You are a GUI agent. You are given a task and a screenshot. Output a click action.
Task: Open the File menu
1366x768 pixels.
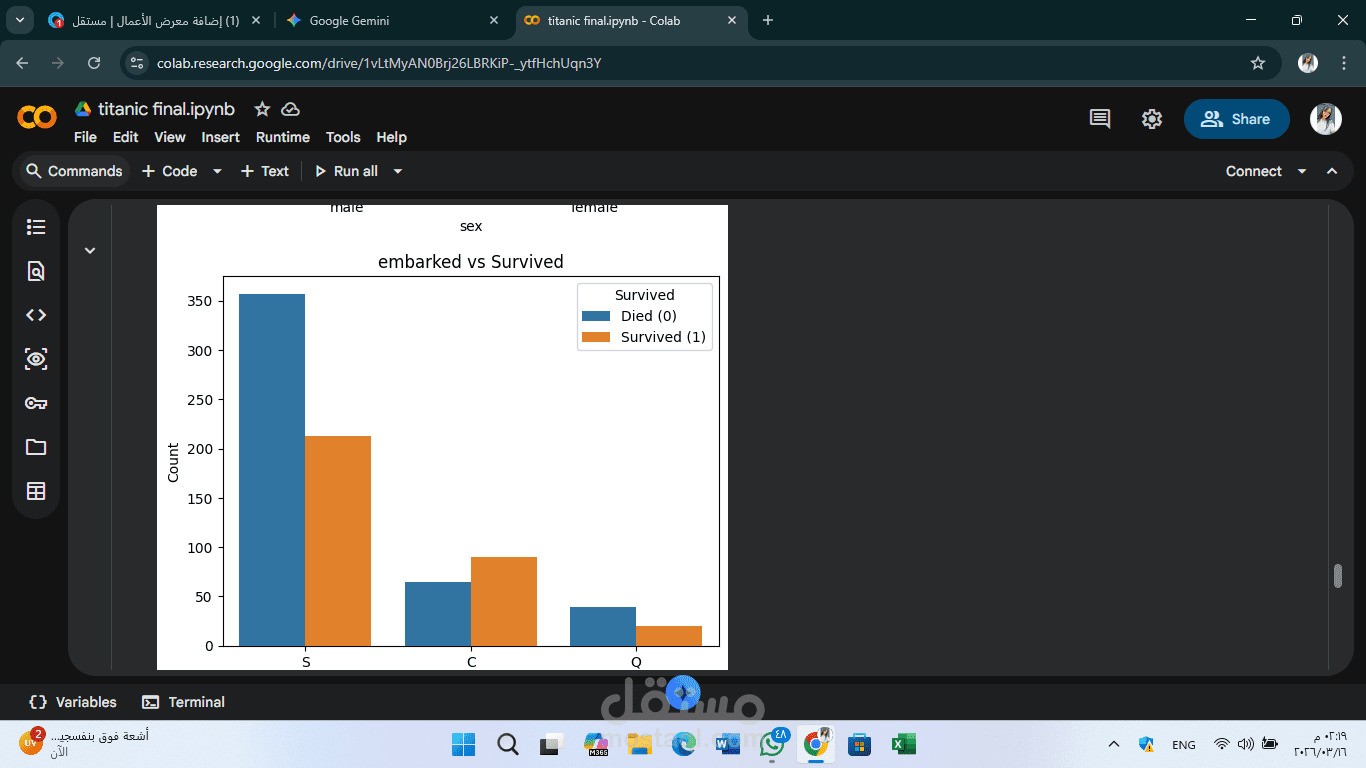click(x=85, y=137)
